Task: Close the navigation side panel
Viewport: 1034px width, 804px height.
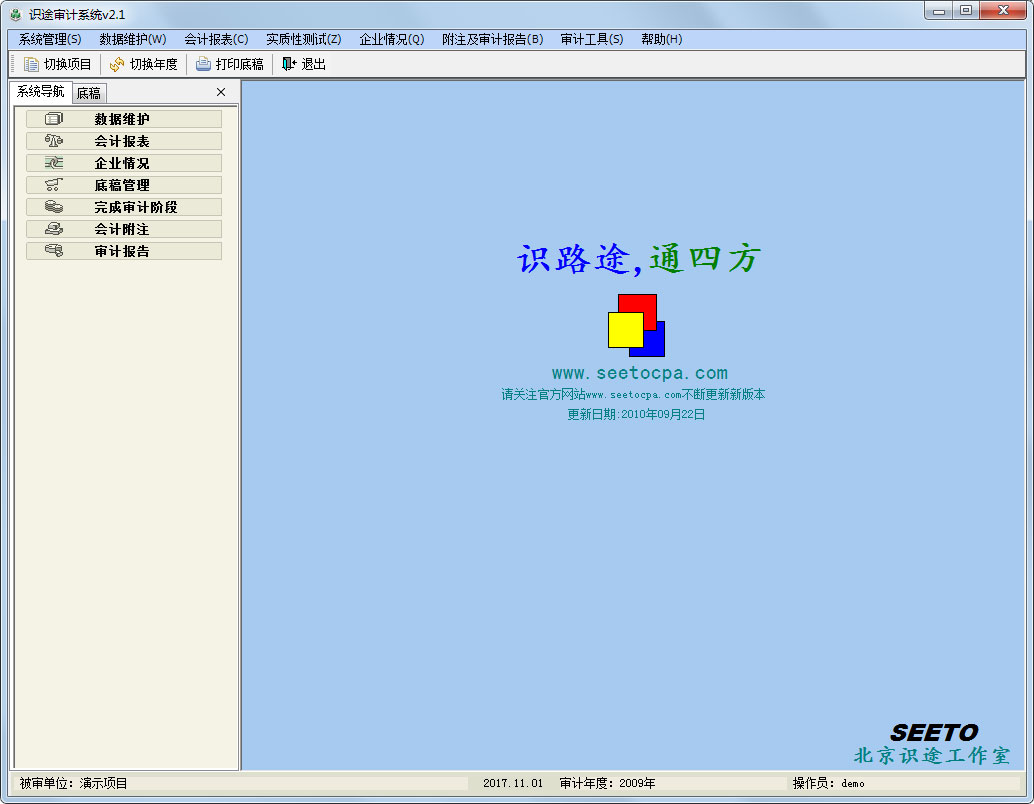Action: click(221, 92)
